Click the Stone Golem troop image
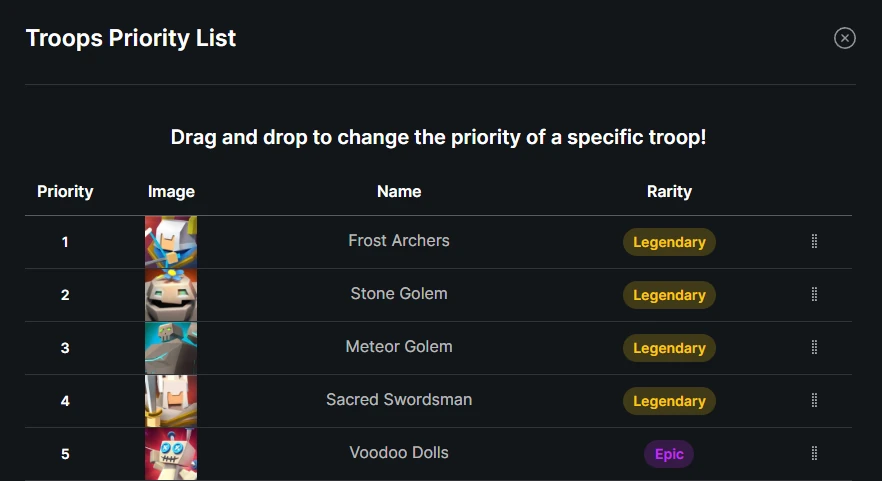The height and width of the screenshot is (481, 882). (x=171, y=295)
